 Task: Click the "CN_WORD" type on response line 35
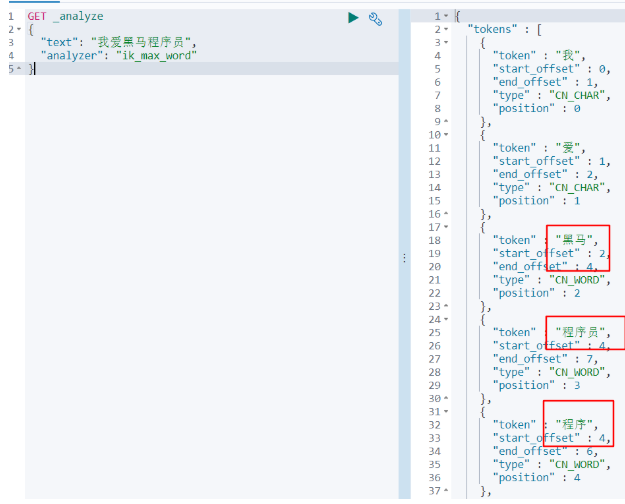[577, 464]
